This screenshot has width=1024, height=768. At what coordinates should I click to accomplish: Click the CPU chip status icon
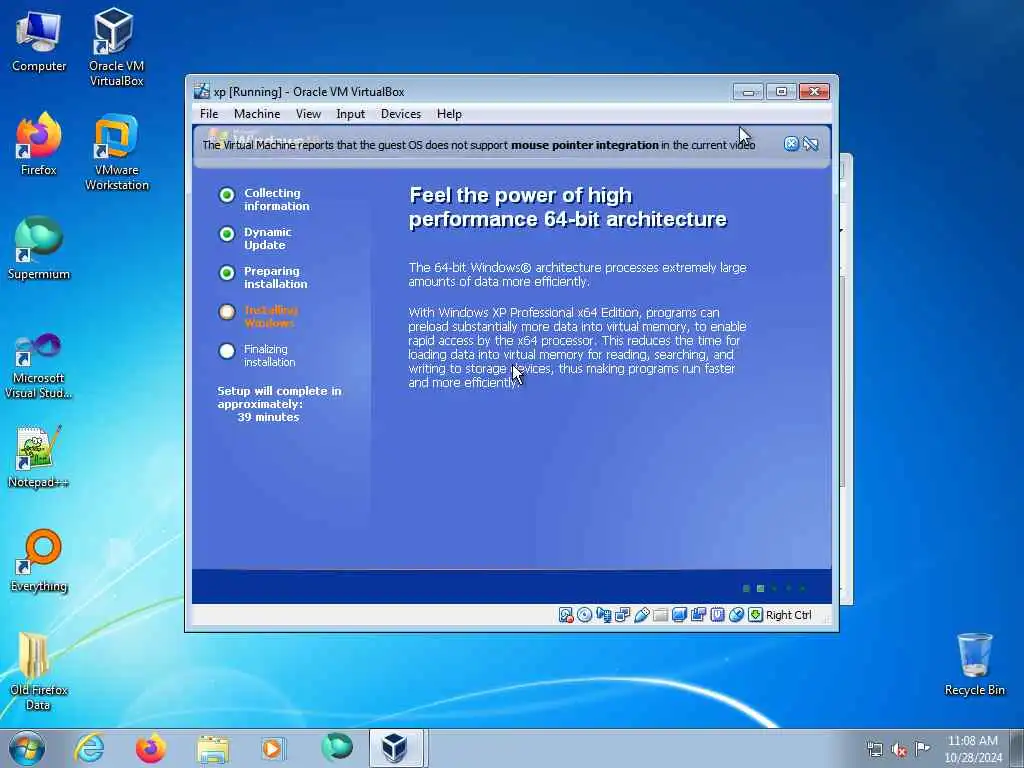(x=717, y=615)
